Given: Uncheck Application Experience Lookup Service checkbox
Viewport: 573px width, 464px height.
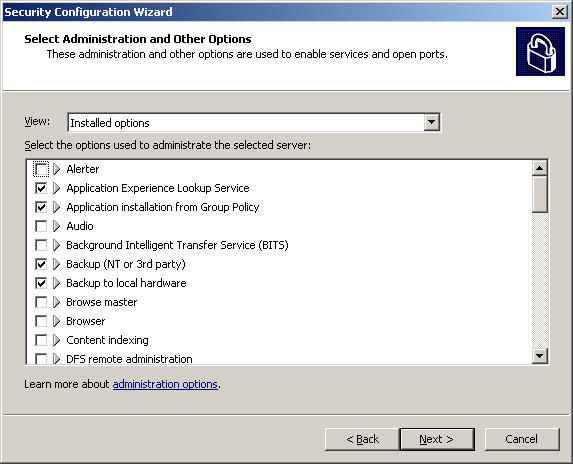Looking at the screenshot, I should [x=41, y=188].
